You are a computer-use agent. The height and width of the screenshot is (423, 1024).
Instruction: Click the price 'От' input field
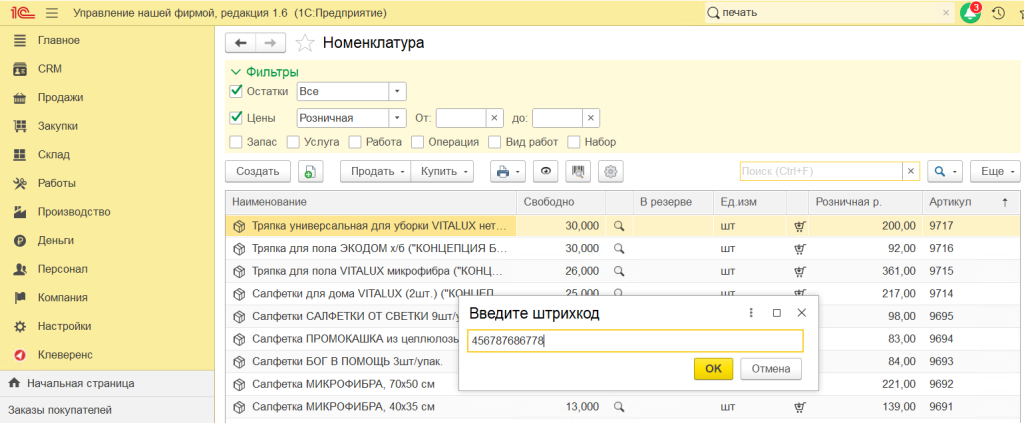(461, 118)
